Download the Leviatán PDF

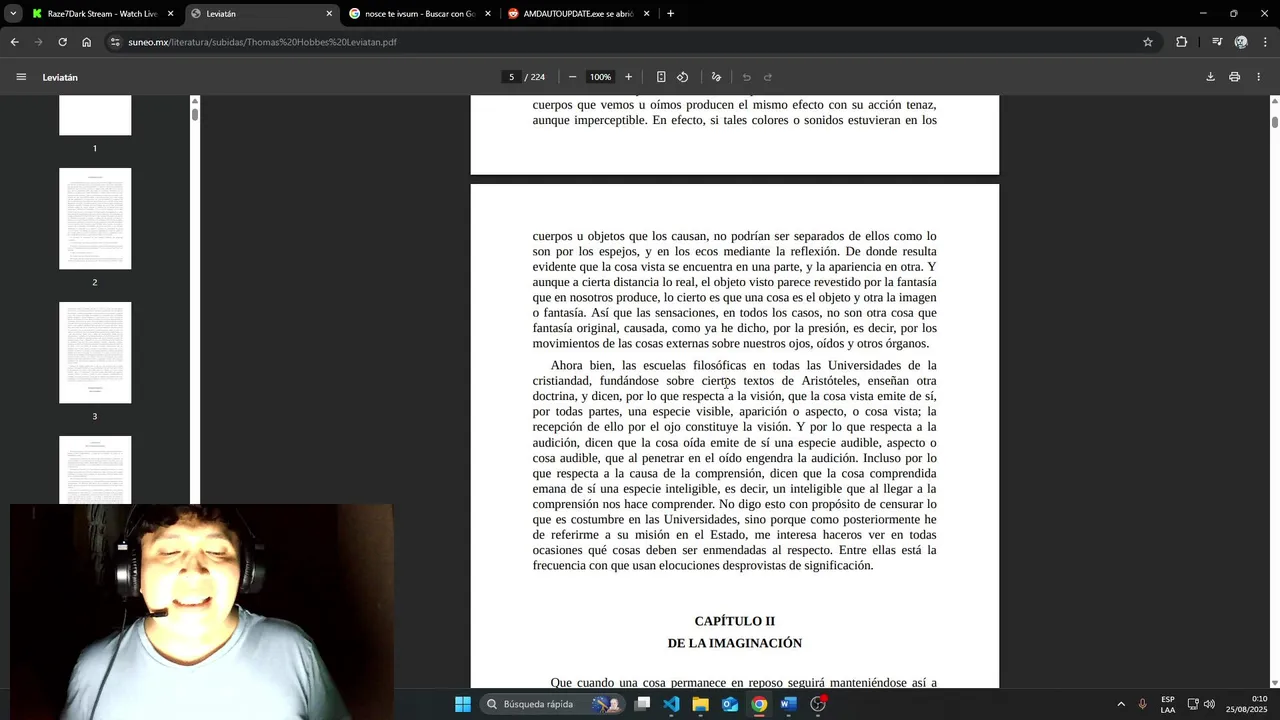click(1210, 77)
